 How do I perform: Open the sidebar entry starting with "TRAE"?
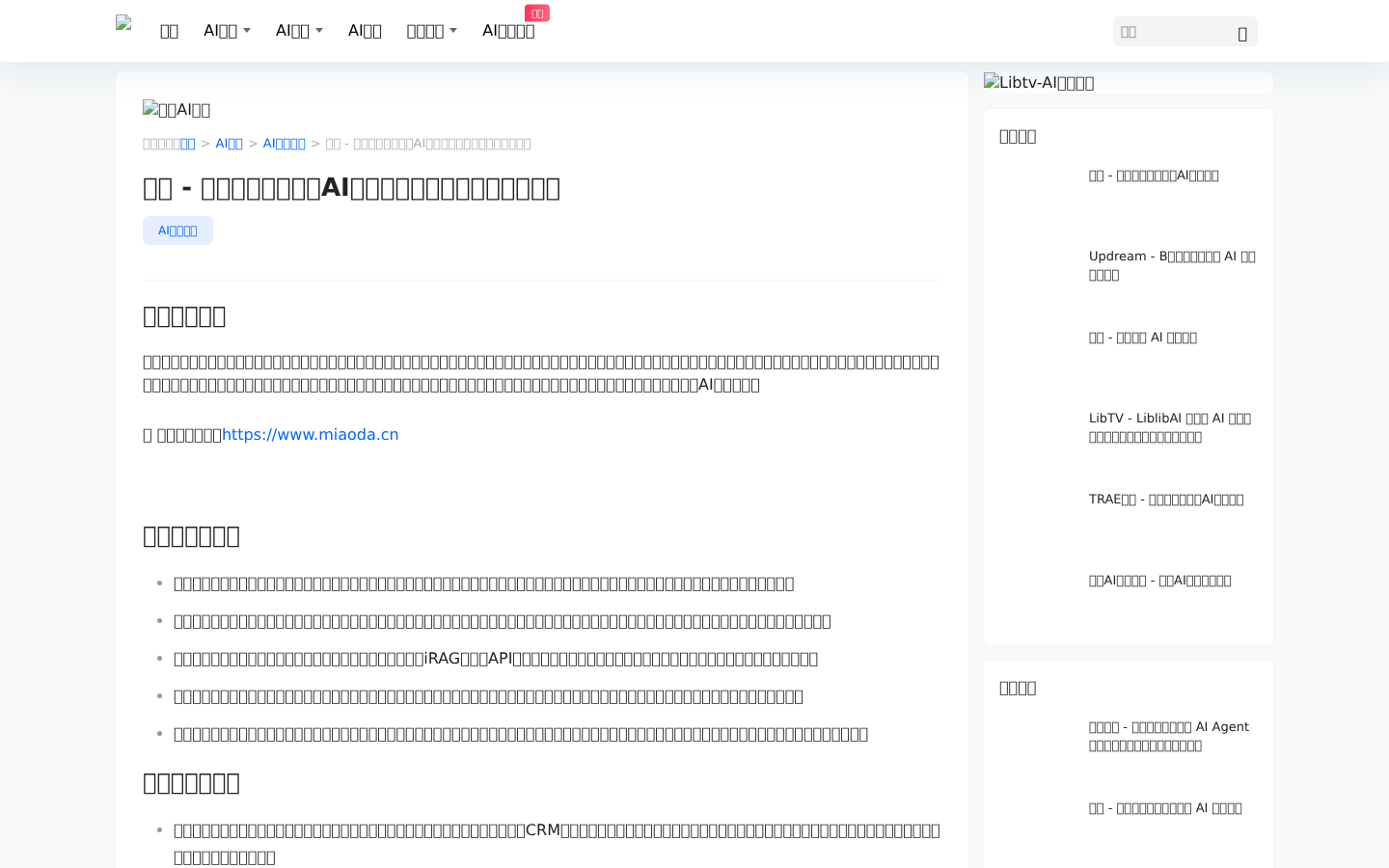[1166, 500]
